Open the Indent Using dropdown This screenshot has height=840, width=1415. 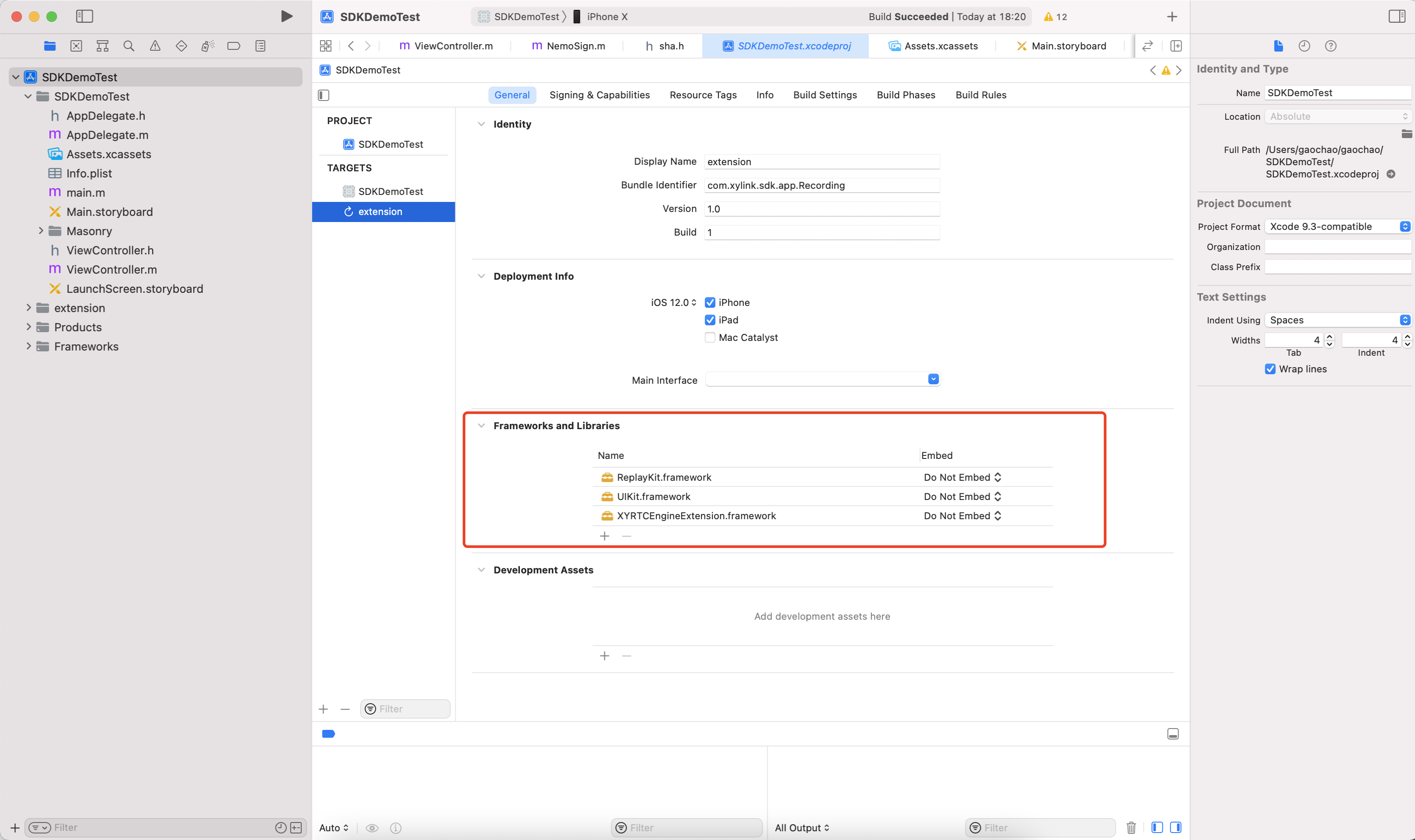click(1338, 320)
